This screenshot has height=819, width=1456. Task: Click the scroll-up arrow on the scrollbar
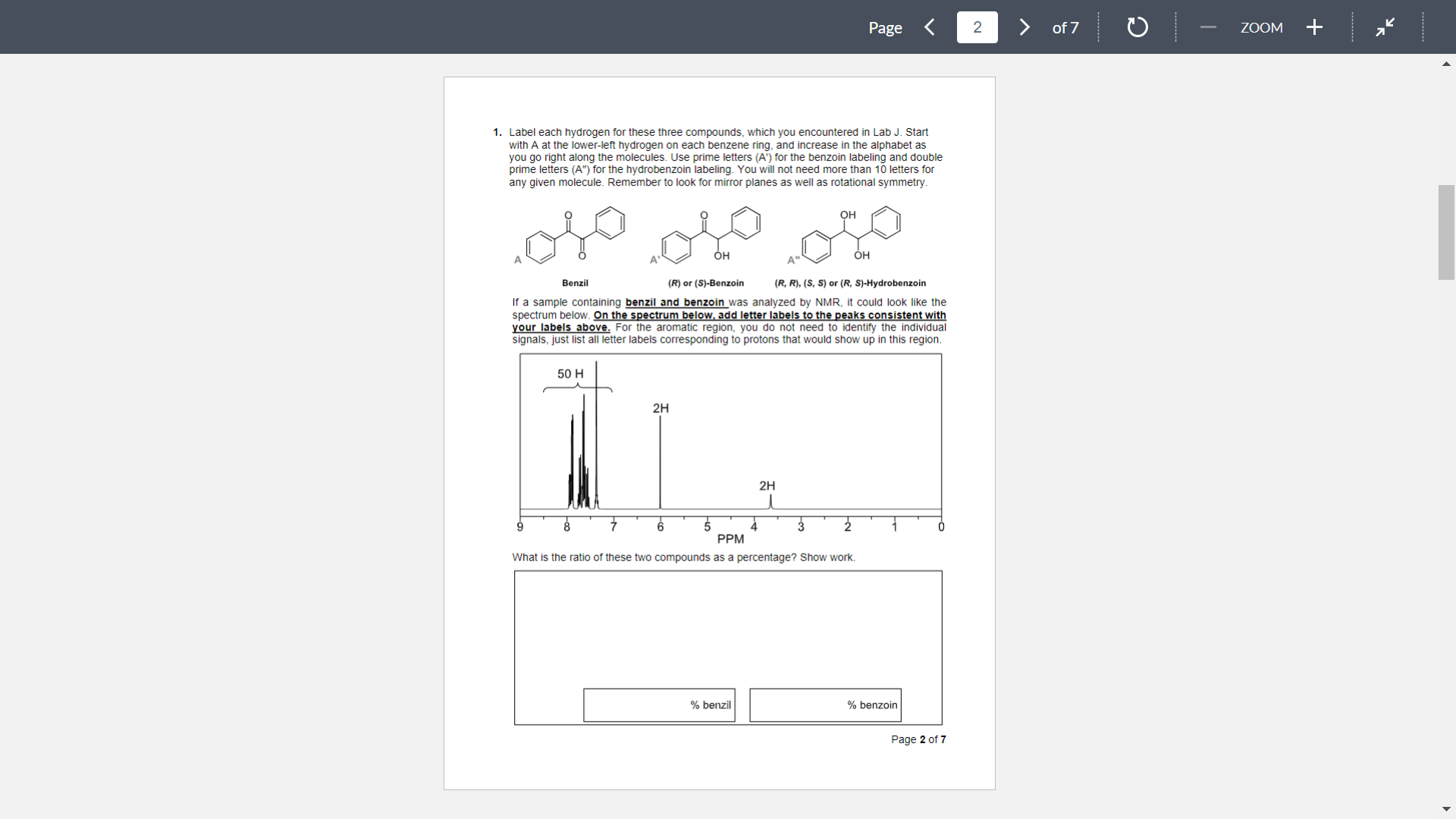click(x=1446, y=64)
